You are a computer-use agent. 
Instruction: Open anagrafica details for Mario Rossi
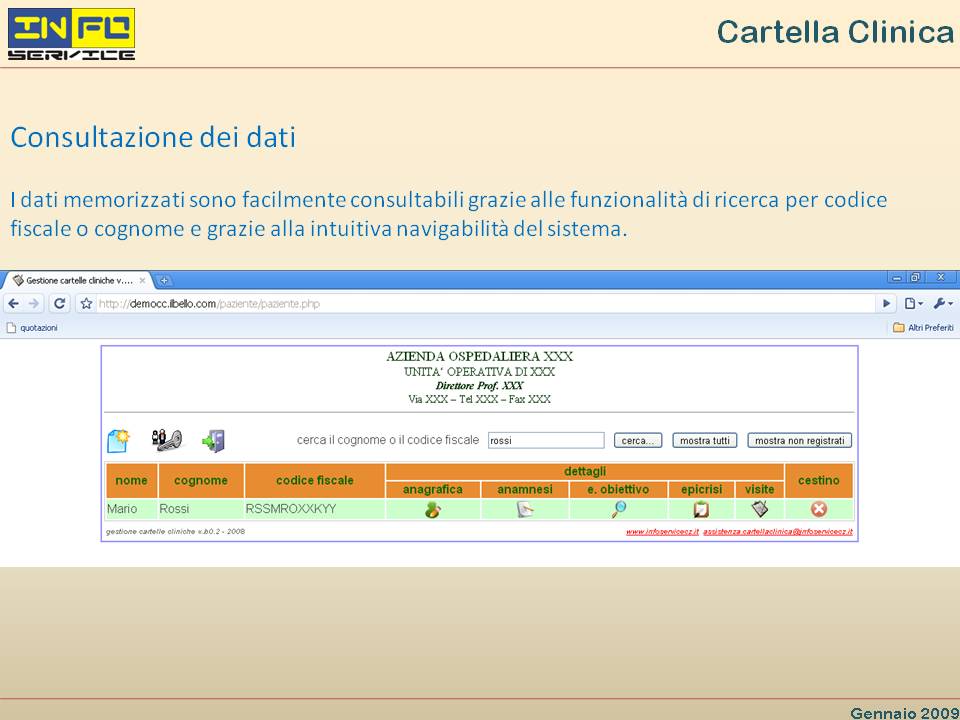tap(432, 510)
